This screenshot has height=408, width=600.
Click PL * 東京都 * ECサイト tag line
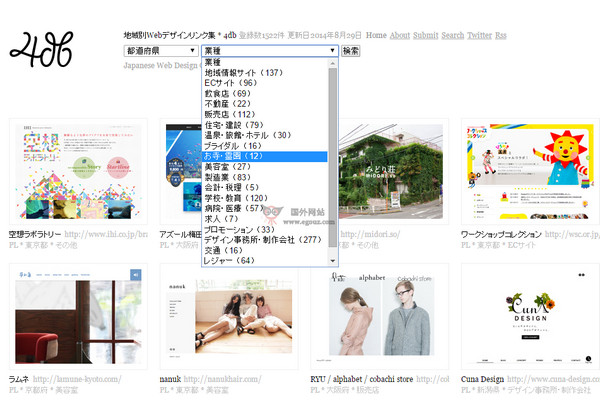click(x=498, y=245)
